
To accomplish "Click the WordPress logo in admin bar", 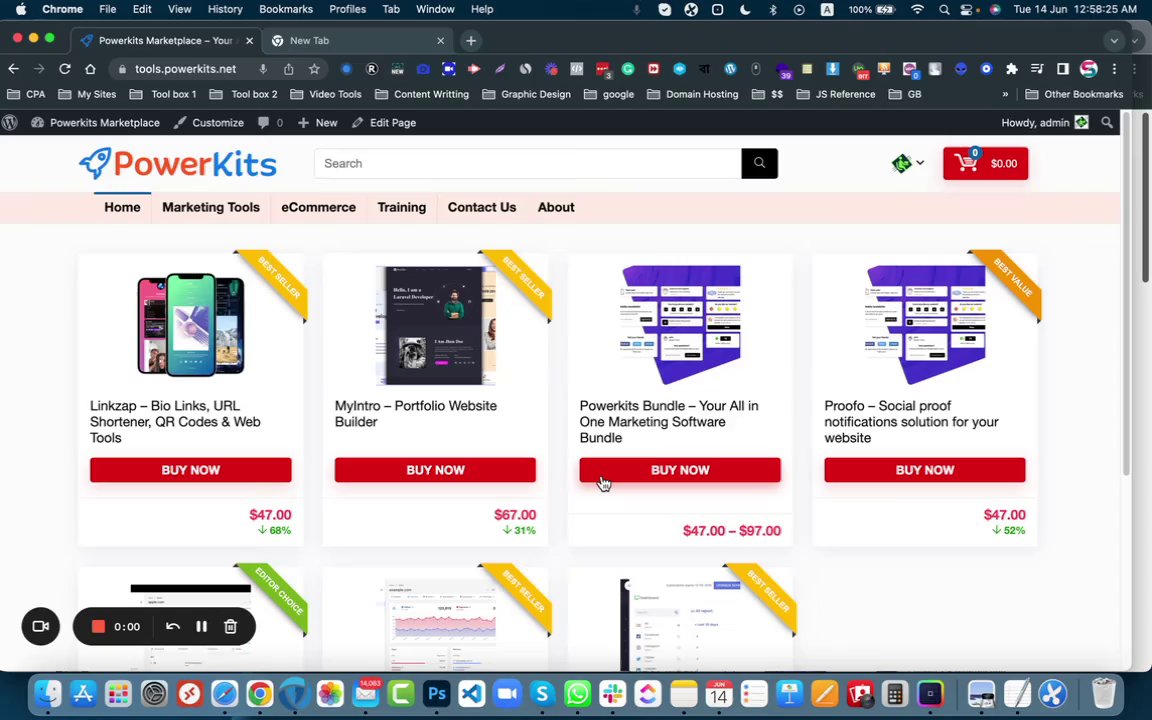I will (x=10, y=123).
